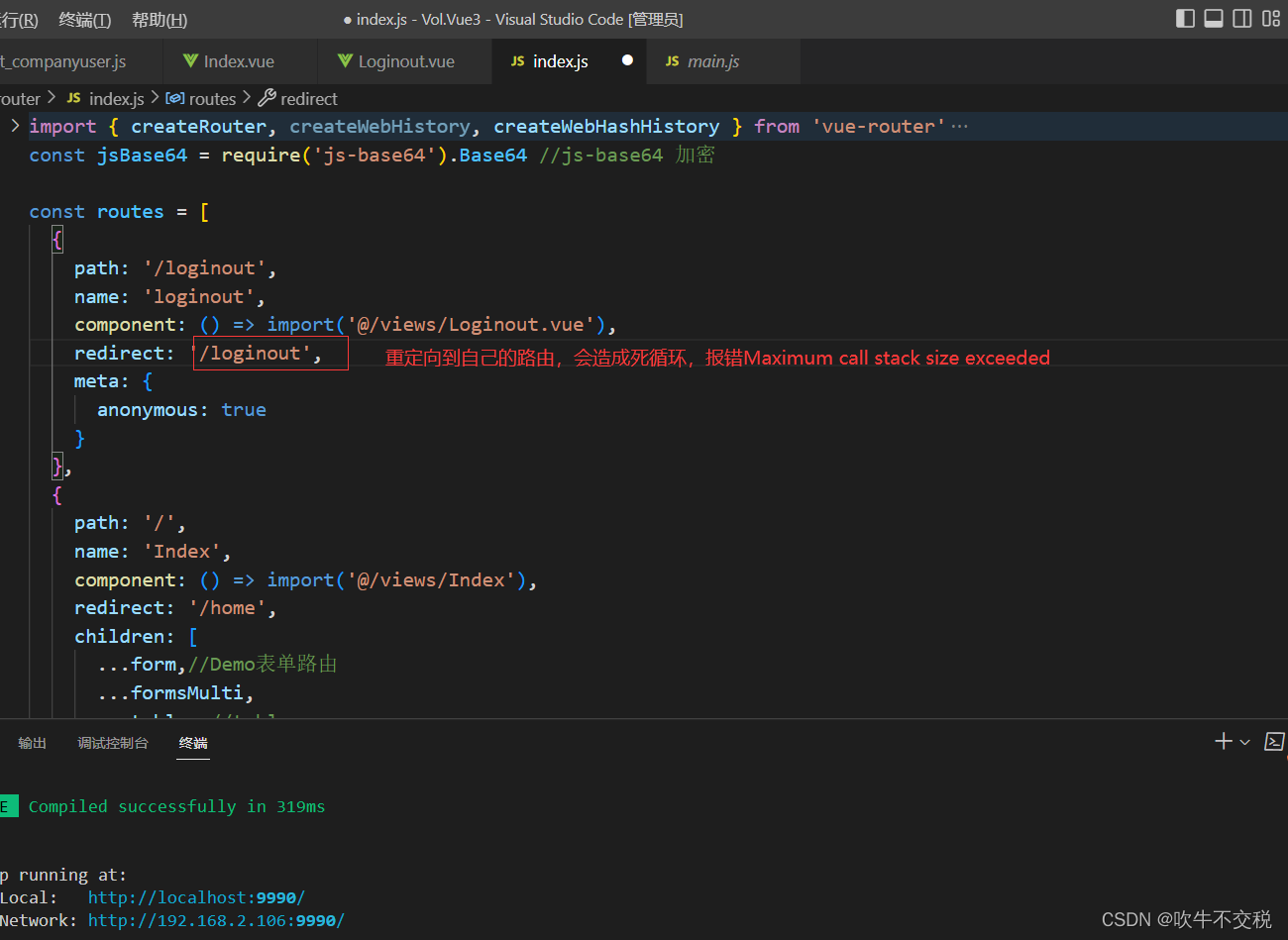Create a new terminal with plus icon
The width and height of the screenshot is (1288, 940).
(1224, 741)
